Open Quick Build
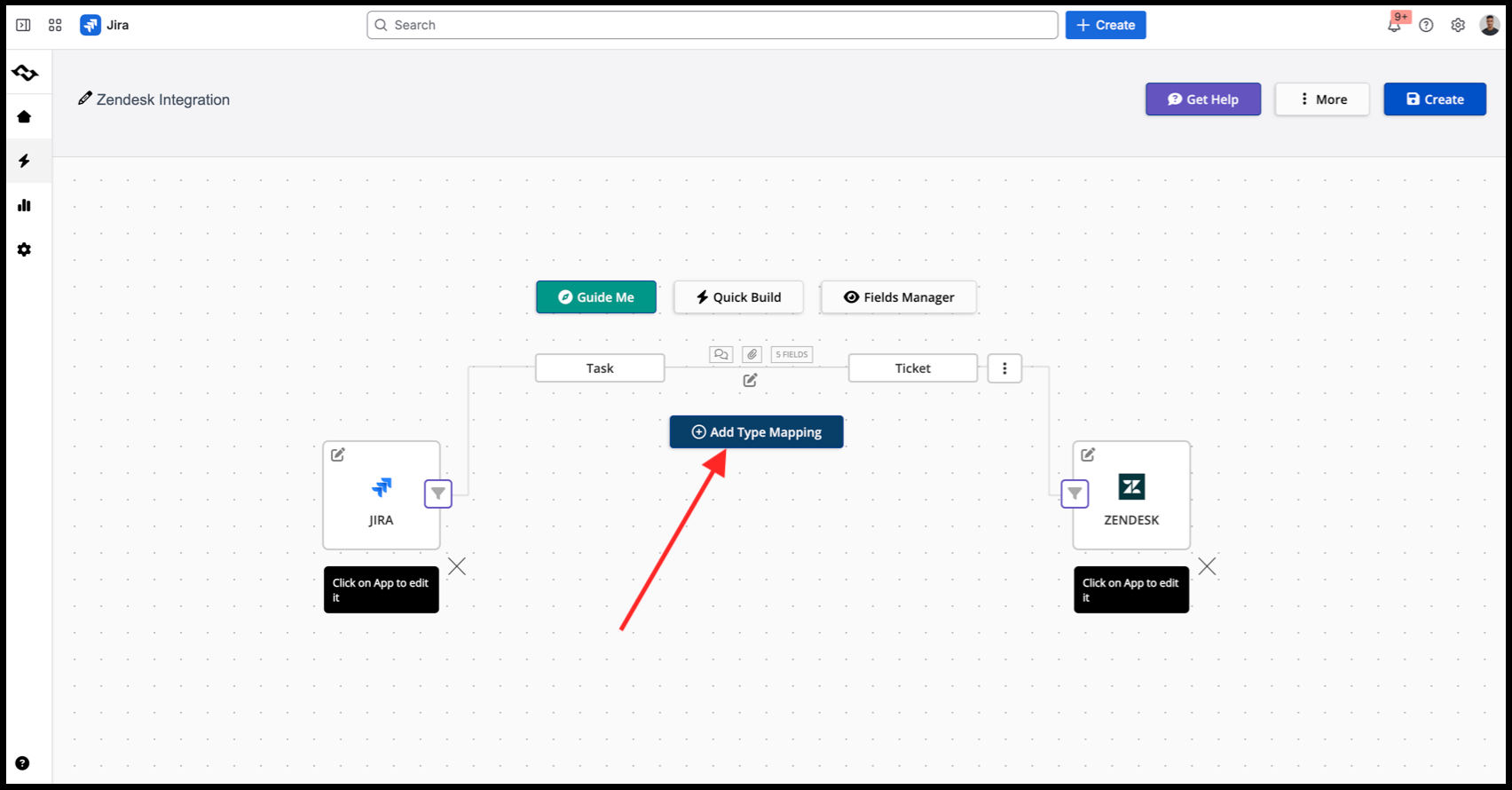 pyautogui.click(x=738, y=297)
